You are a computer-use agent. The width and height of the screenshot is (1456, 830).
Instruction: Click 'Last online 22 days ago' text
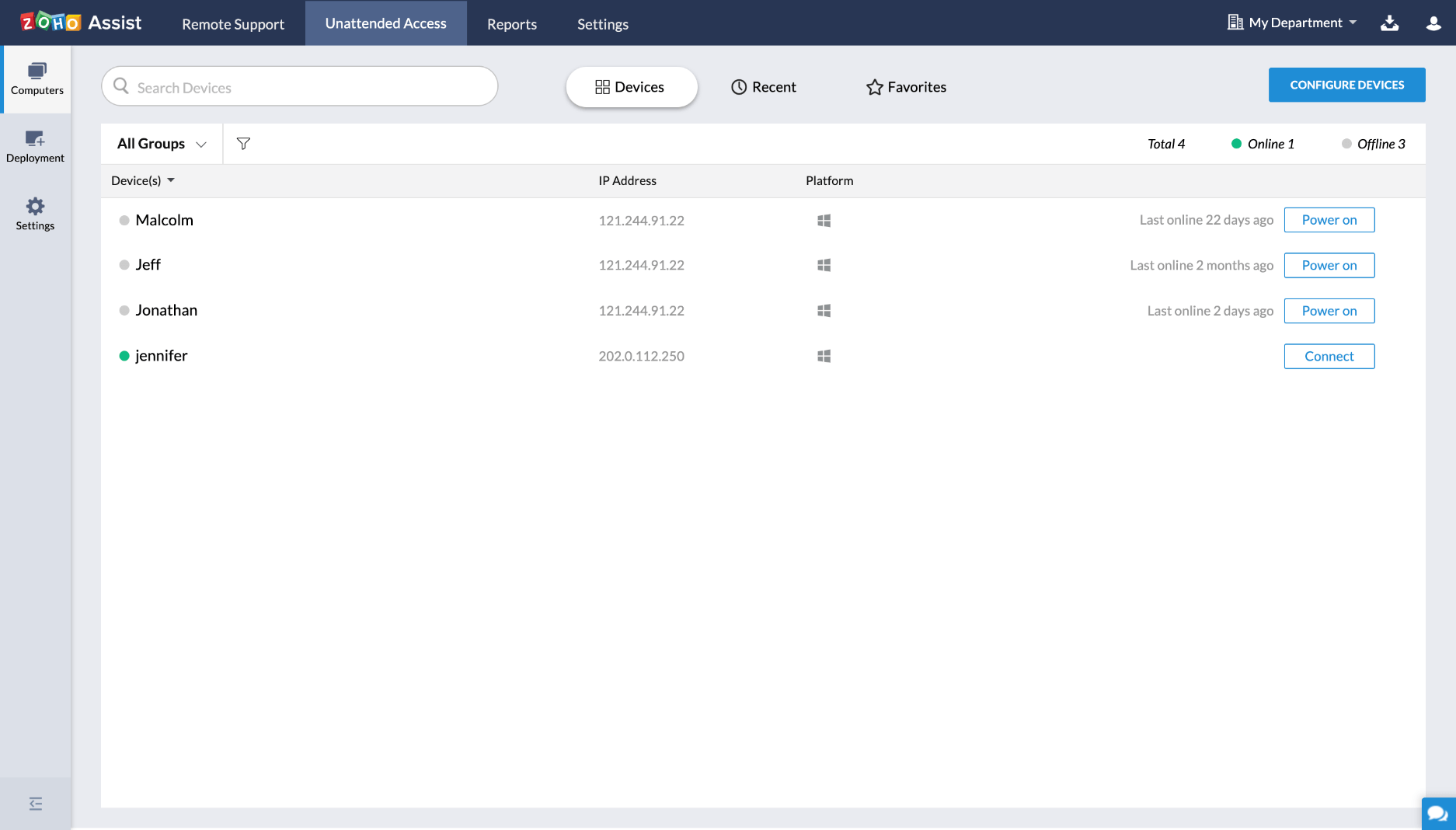click(x=1206, y=220)
